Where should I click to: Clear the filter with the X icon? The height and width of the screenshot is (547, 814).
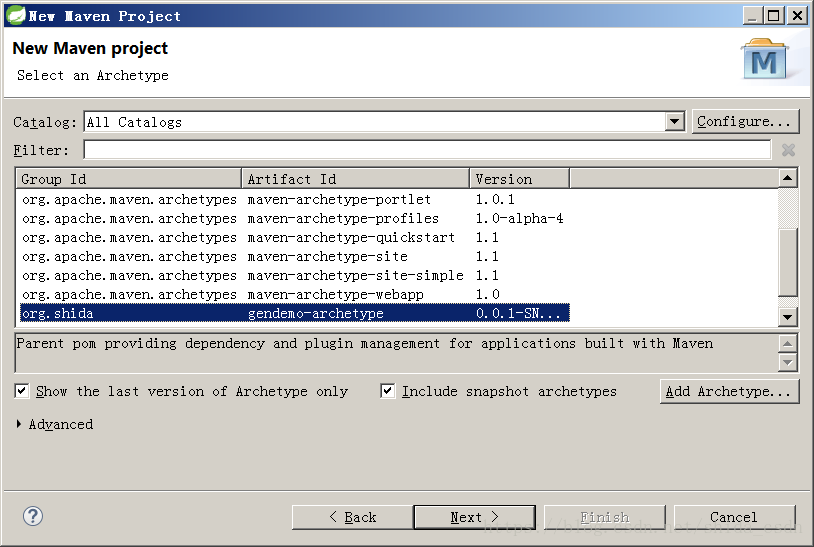pyautogui.click(x=788, y=150)
